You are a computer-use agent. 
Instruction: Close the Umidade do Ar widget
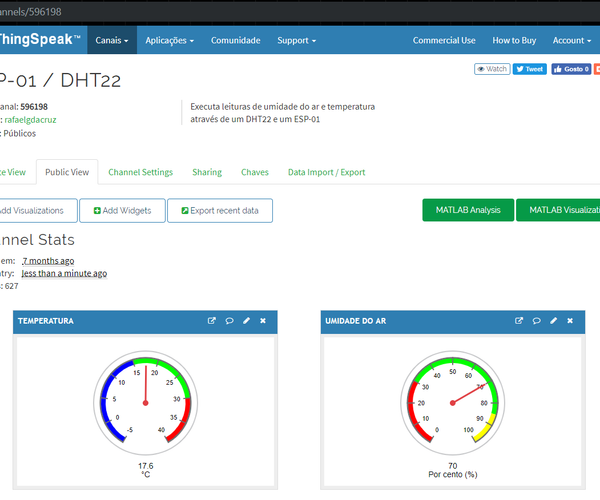[570, 321]
